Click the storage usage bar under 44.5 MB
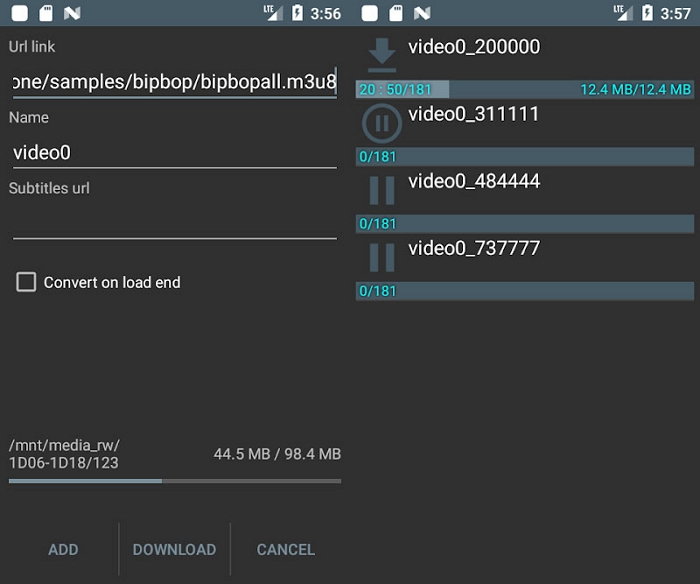Image resolution: width=700 pixels, height=584 pixels. click(174, 481)
